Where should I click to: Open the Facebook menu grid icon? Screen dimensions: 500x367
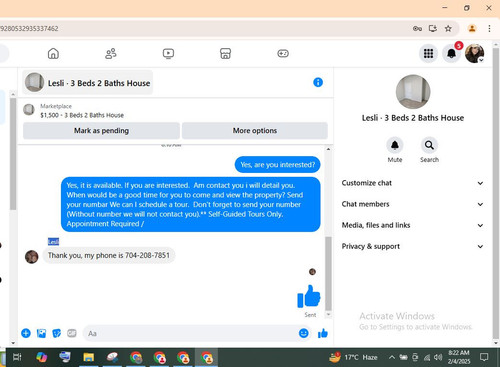[428, 53]
